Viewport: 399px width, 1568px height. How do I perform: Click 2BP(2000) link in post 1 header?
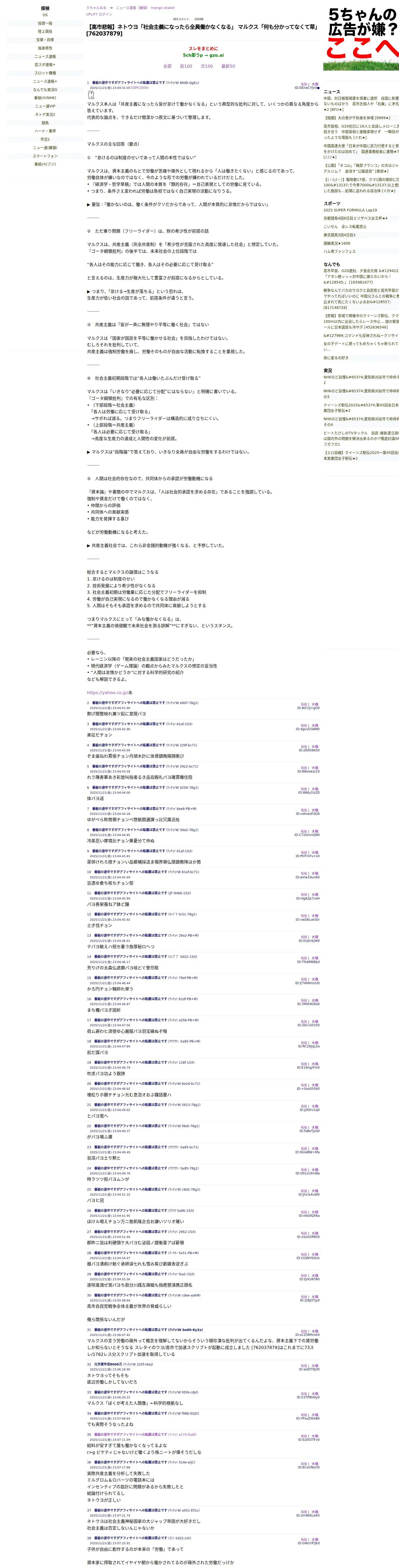141,88
